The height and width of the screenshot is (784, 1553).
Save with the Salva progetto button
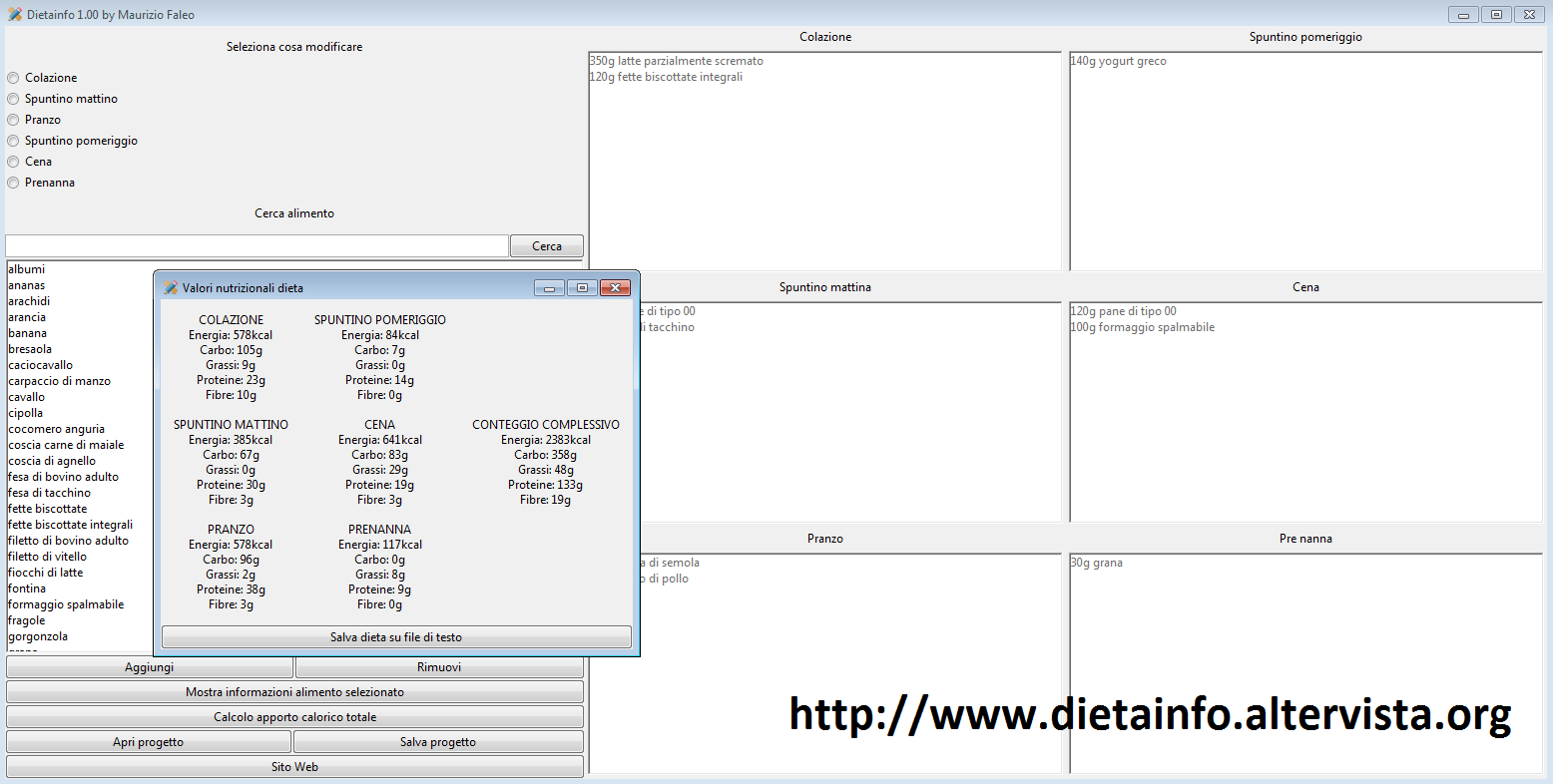click(438, 742)
